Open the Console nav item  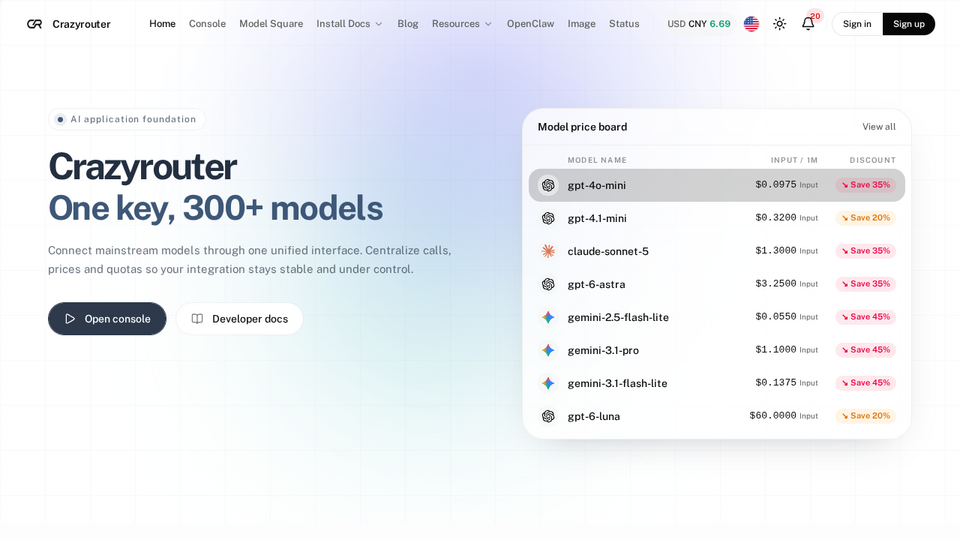click(x=207, y=24)
